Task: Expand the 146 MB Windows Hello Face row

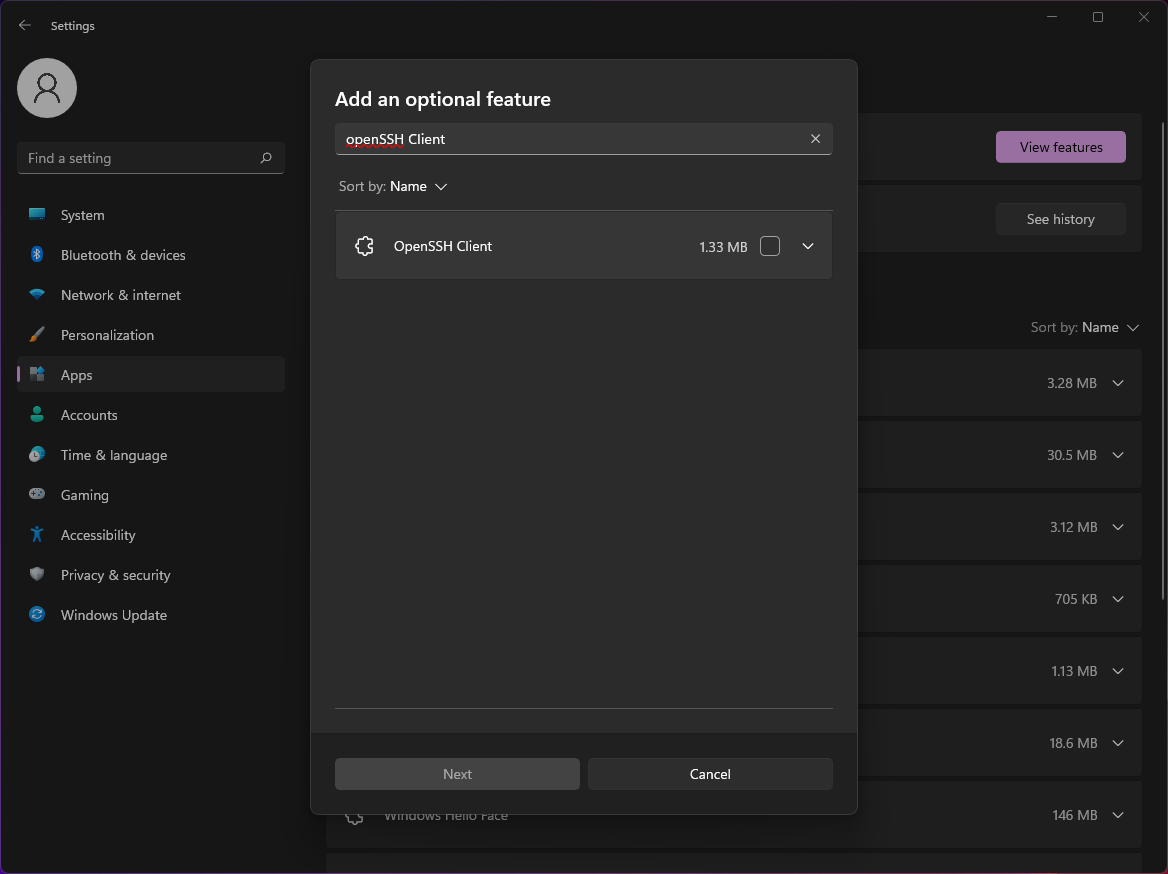Action: [x=1118, y=815]
